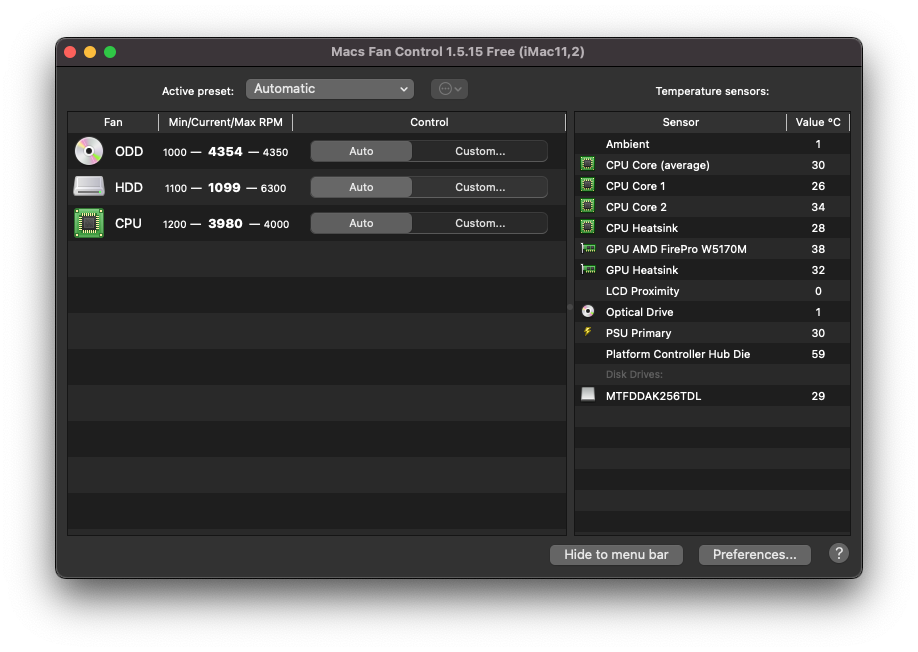The width and height of the screenshot is (918, 652).
Task: Click the Sensor column header
Action: pos(680,122)
